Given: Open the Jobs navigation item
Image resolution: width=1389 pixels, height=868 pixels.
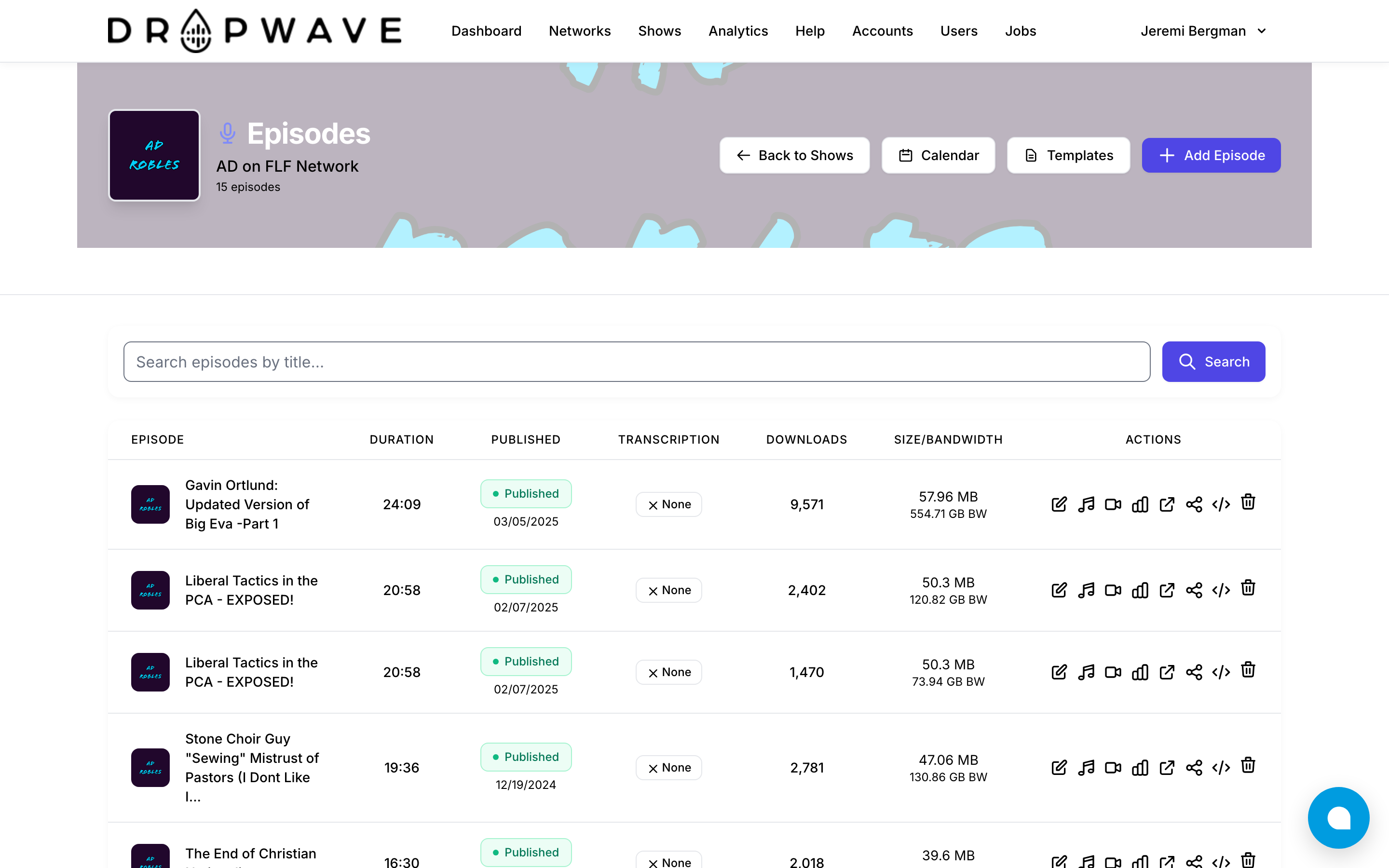Looking at the screenshot, I should click(1020, 31).
